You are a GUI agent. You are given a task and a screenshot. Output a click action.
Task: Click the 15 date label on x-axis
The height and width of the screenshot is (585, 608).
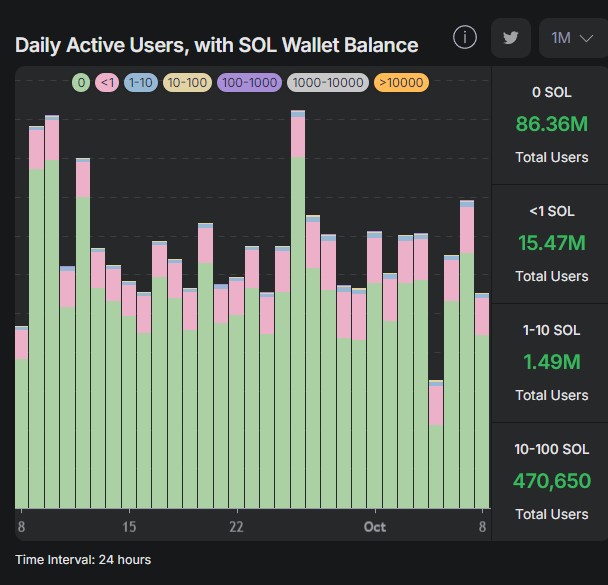point(129,527)
